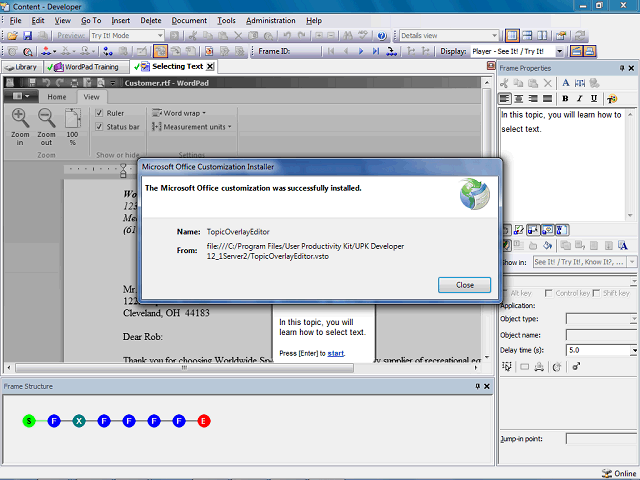Switch to the Library tab
This screenshot has height=480, width=640.
tap(21, 67)
